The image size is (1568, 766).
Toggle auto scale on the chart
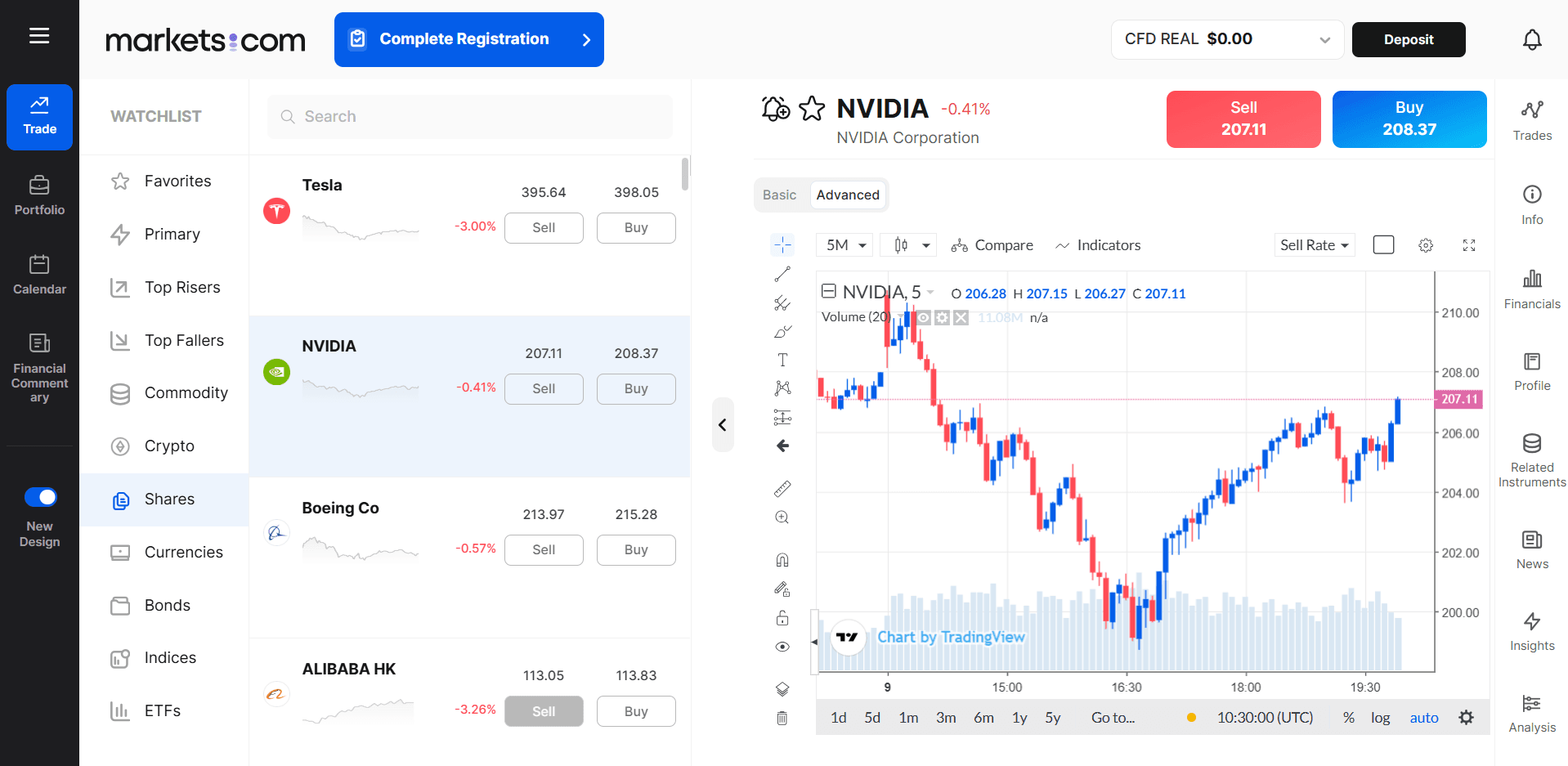pyautogui.click(x=1424, y=718)
